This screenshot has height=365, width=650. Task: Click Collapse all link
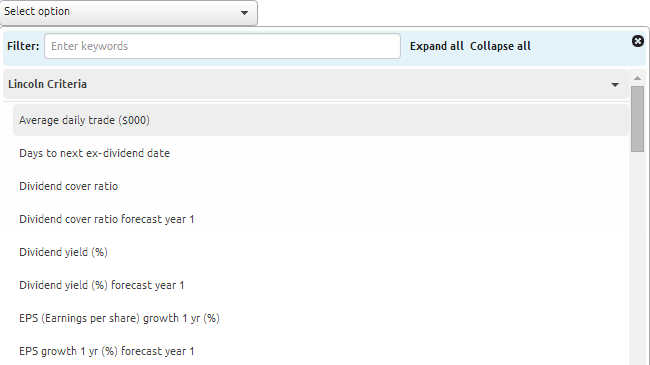pos(500,46)
